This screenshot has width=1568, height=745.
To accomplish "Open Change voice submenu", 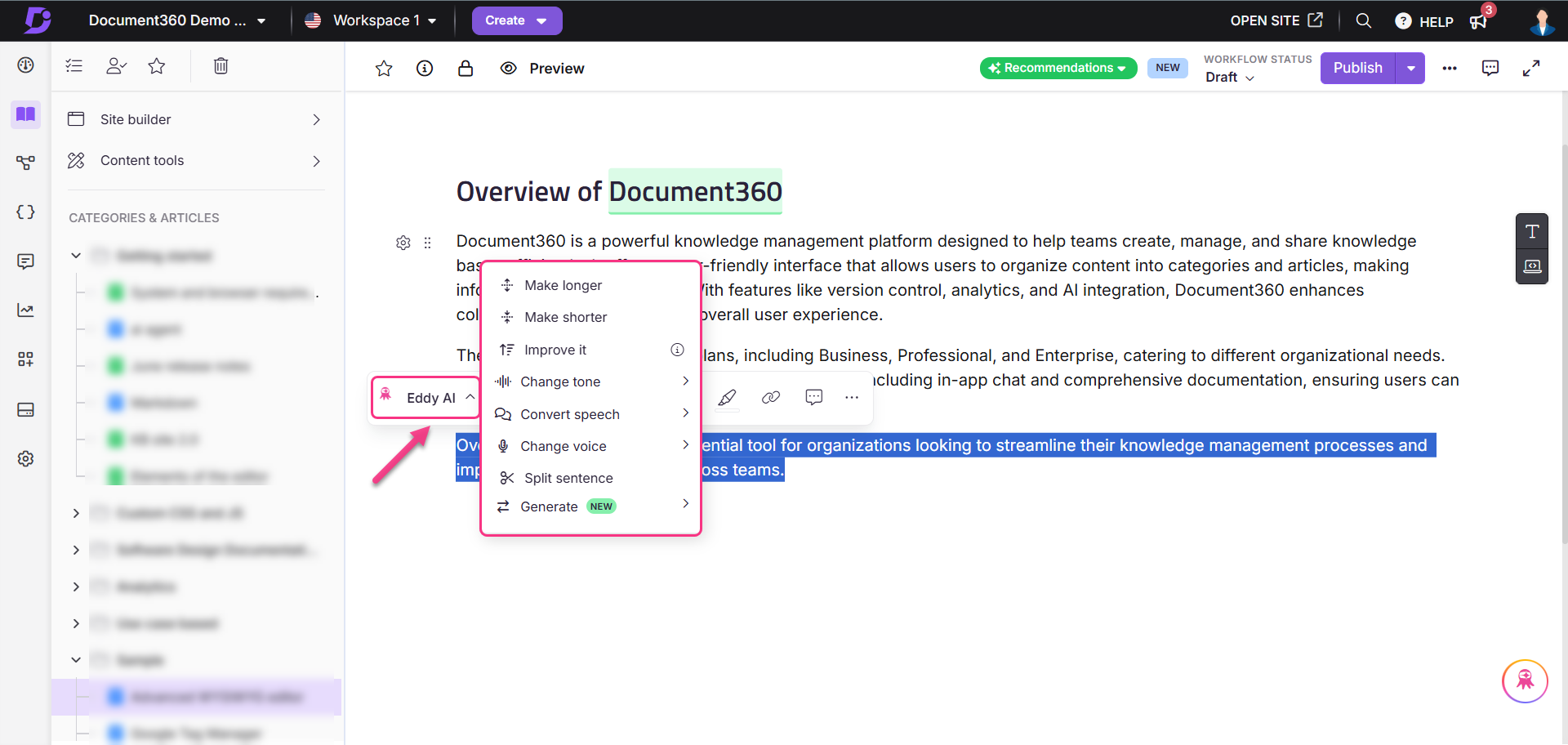I will (x=590, y=446).
